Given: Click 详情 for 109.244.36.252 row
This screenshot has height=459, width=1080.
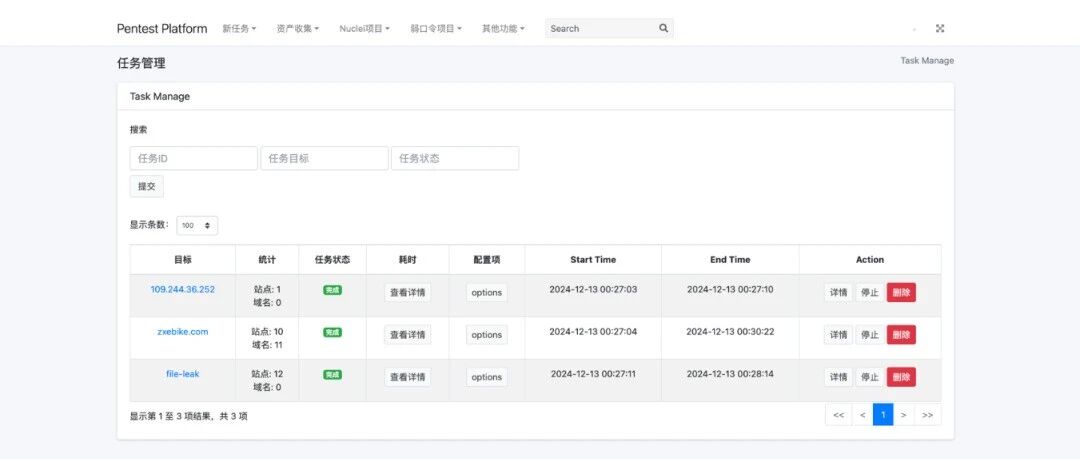Looking at the screenshot, I should point(838,292).
